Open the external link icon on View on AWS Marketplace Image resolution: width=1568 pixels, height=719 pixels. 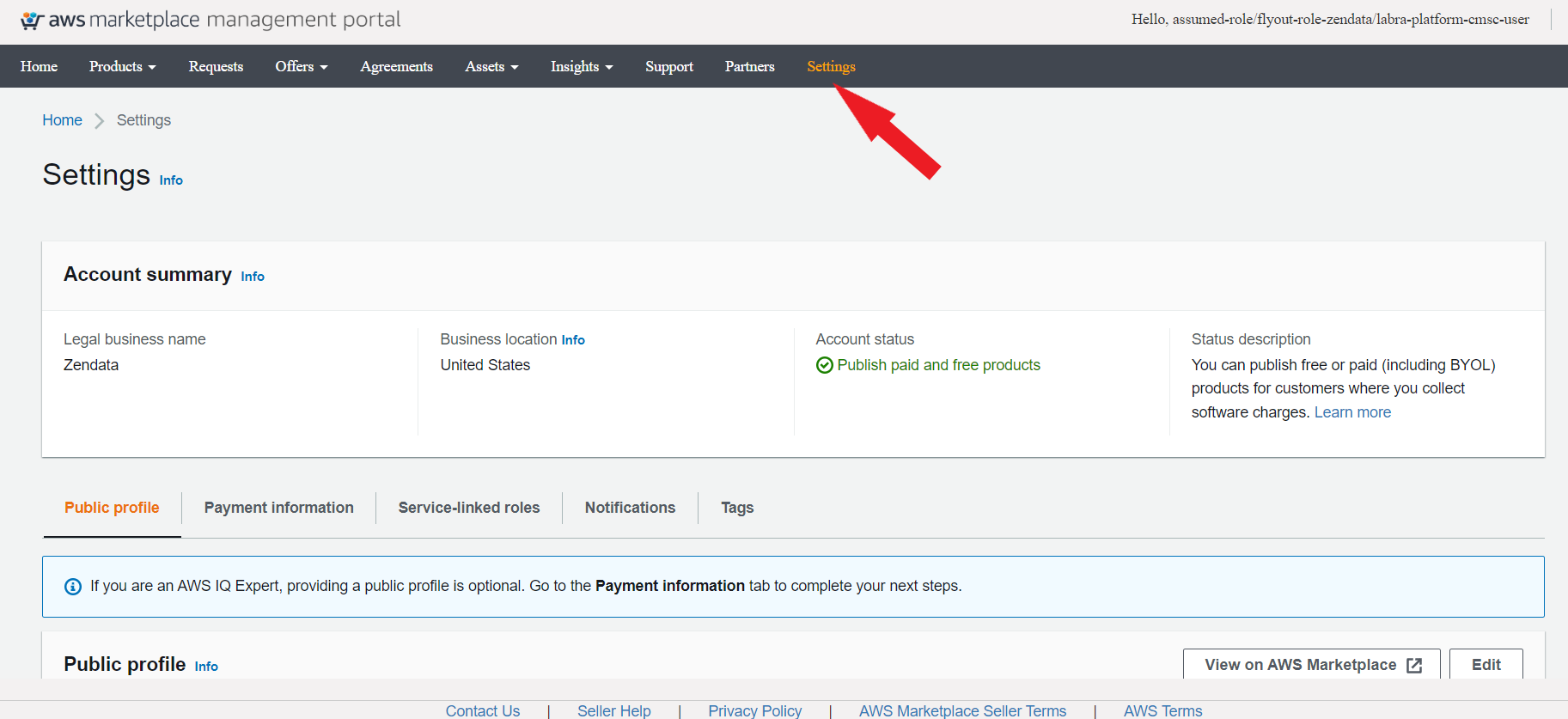click(x=1414, y=666)
